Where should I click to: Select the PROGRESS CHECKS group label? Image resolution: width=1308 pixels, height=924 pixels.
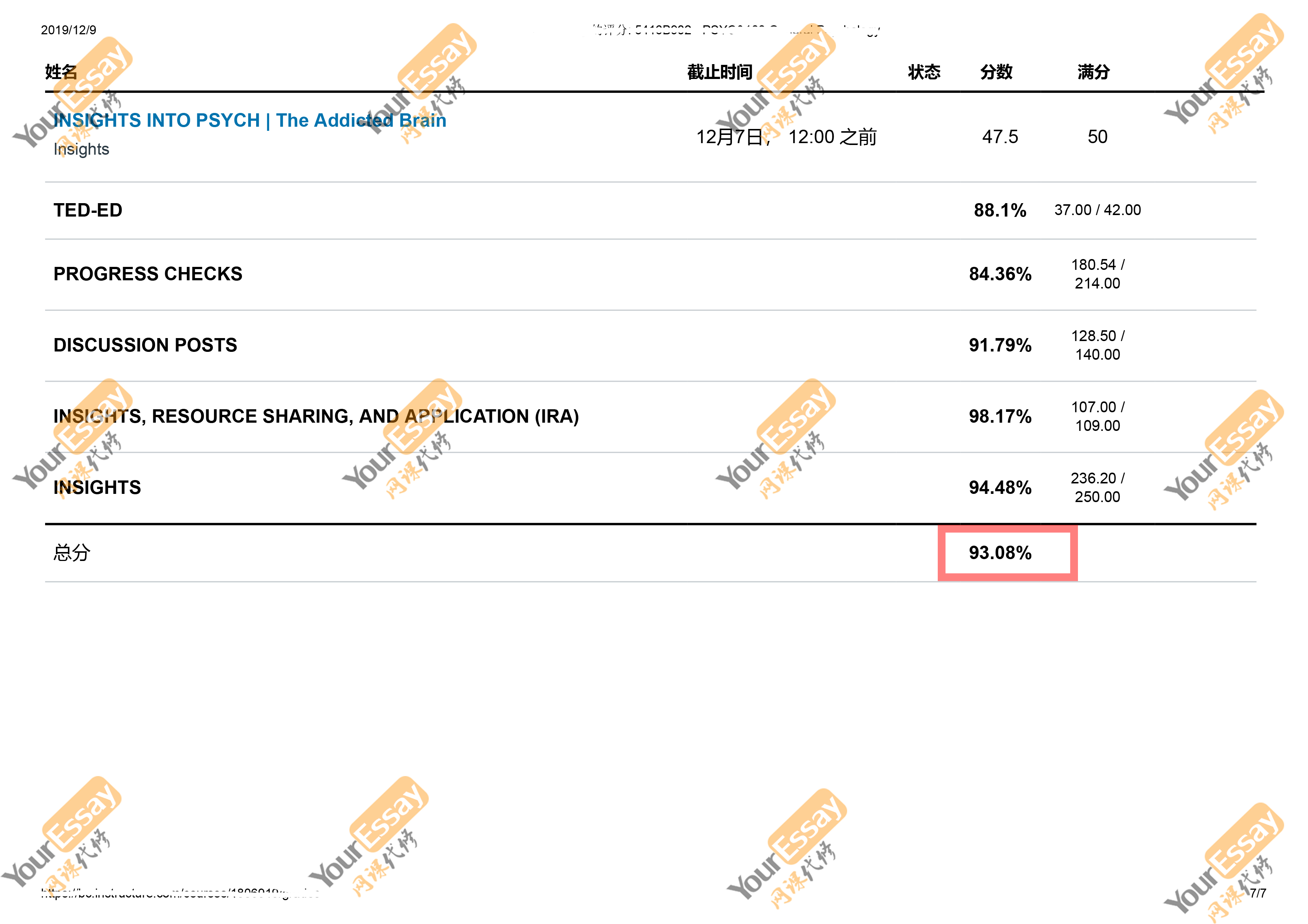148,274
